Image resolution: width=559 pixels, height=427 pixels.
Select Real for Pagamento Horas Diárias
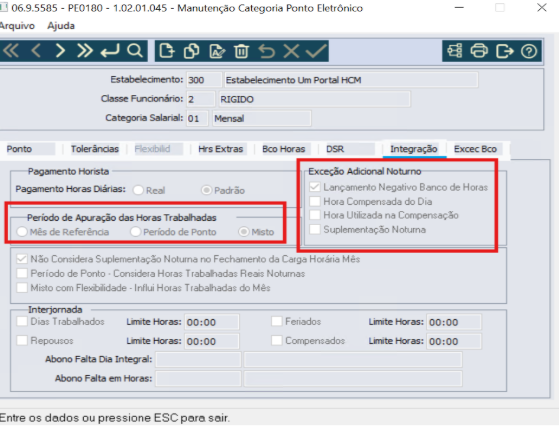tap(138, 190)
